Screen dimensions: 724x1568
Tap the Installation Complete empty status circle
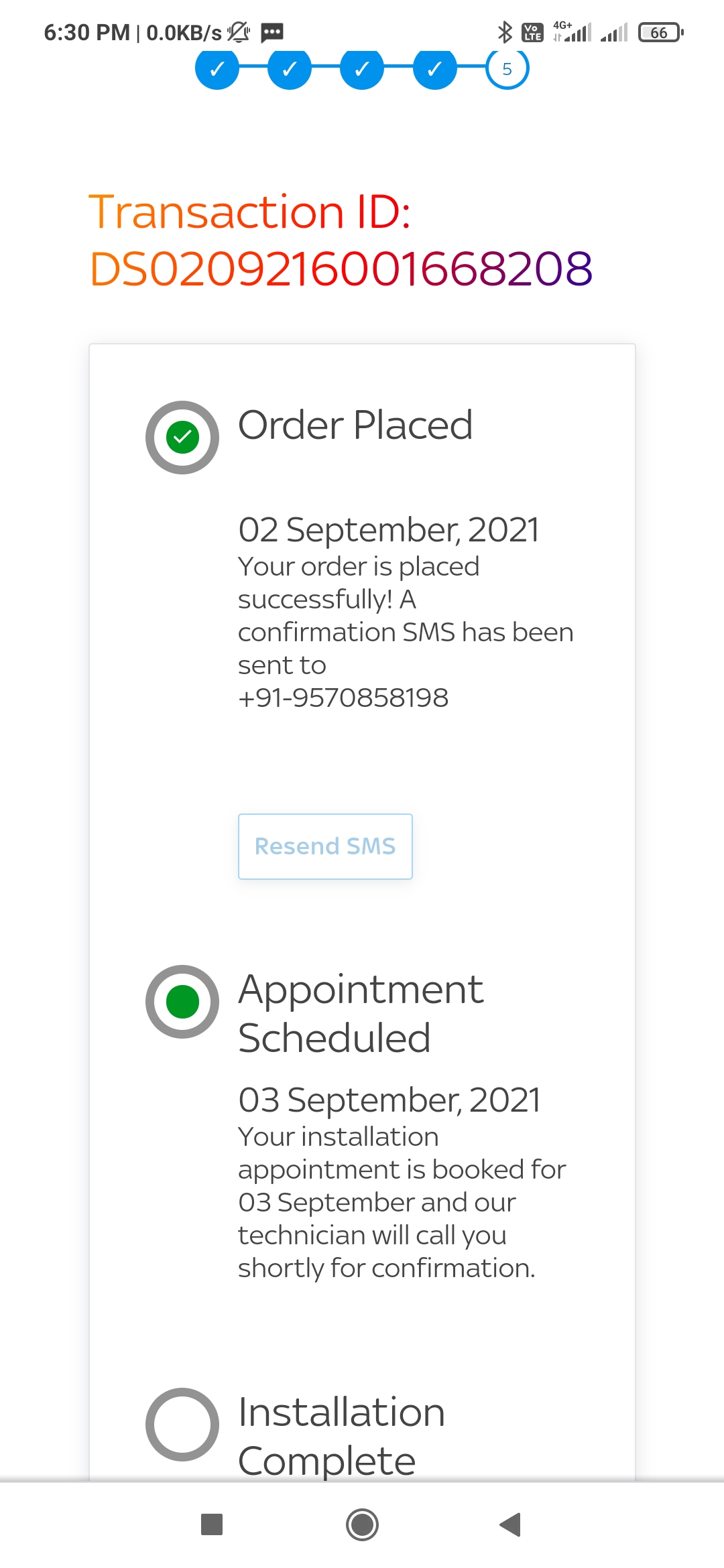(182, 1425)
